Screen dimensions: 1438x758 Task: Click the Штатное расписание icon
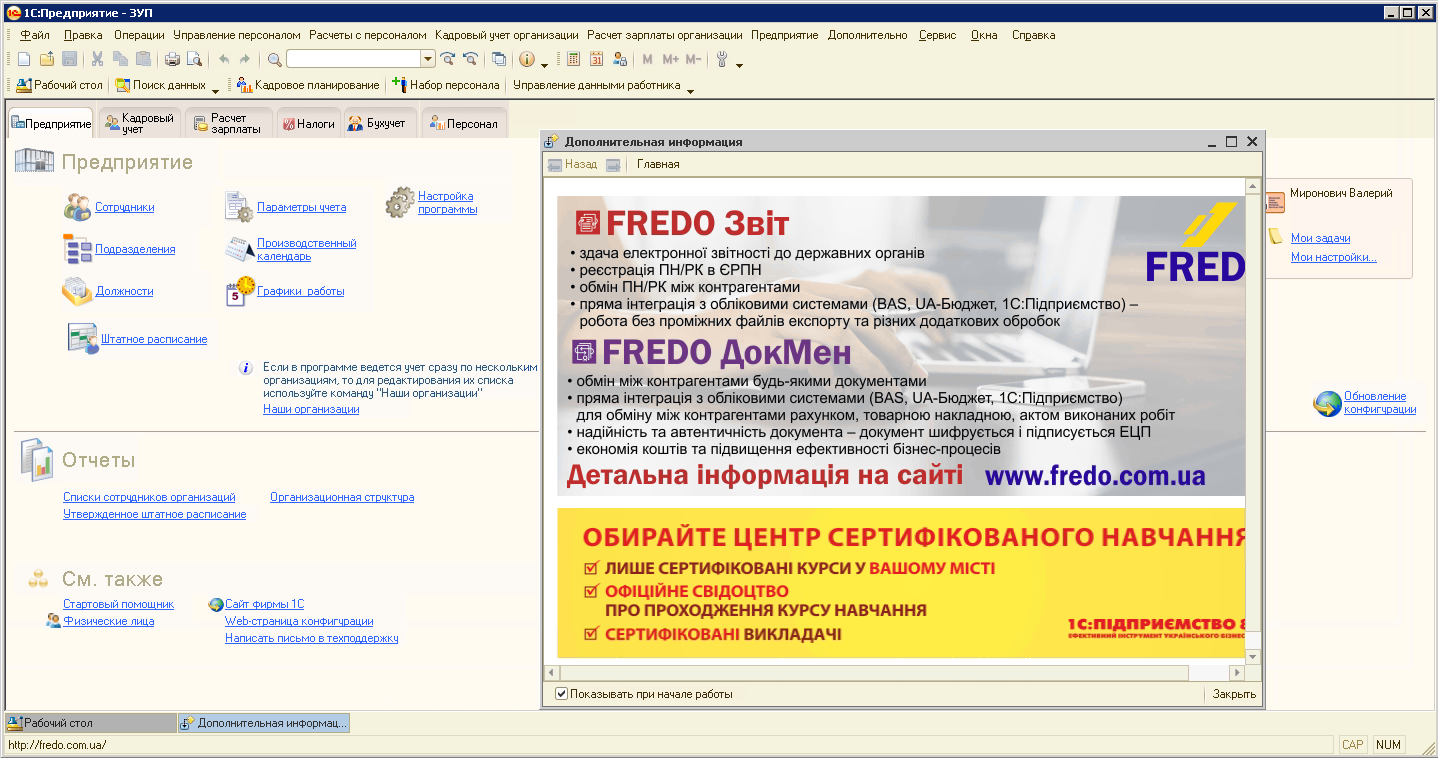click(82, 338)
